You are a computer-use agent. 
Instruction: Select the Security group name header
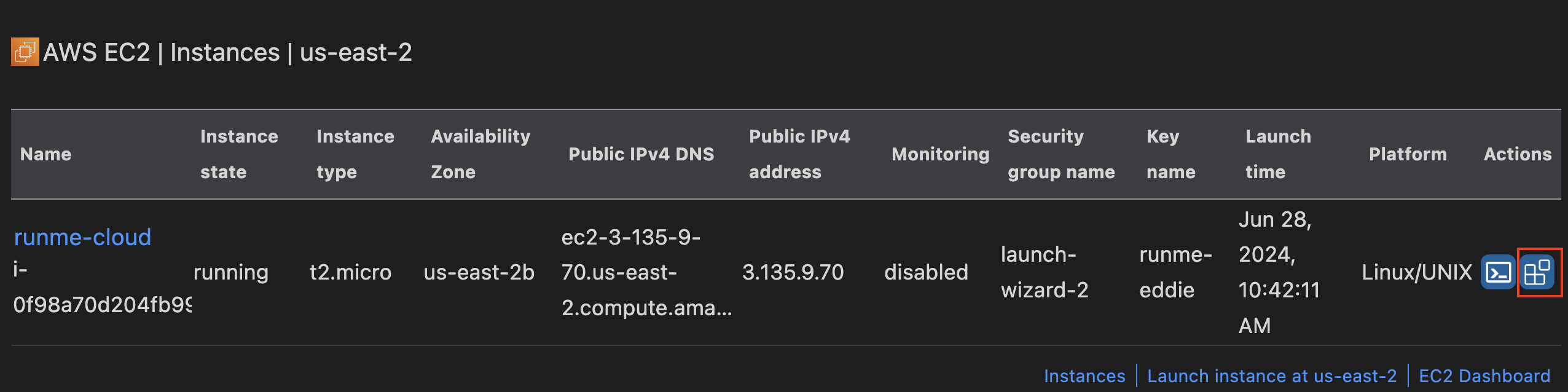click(x=1060, y=154)
